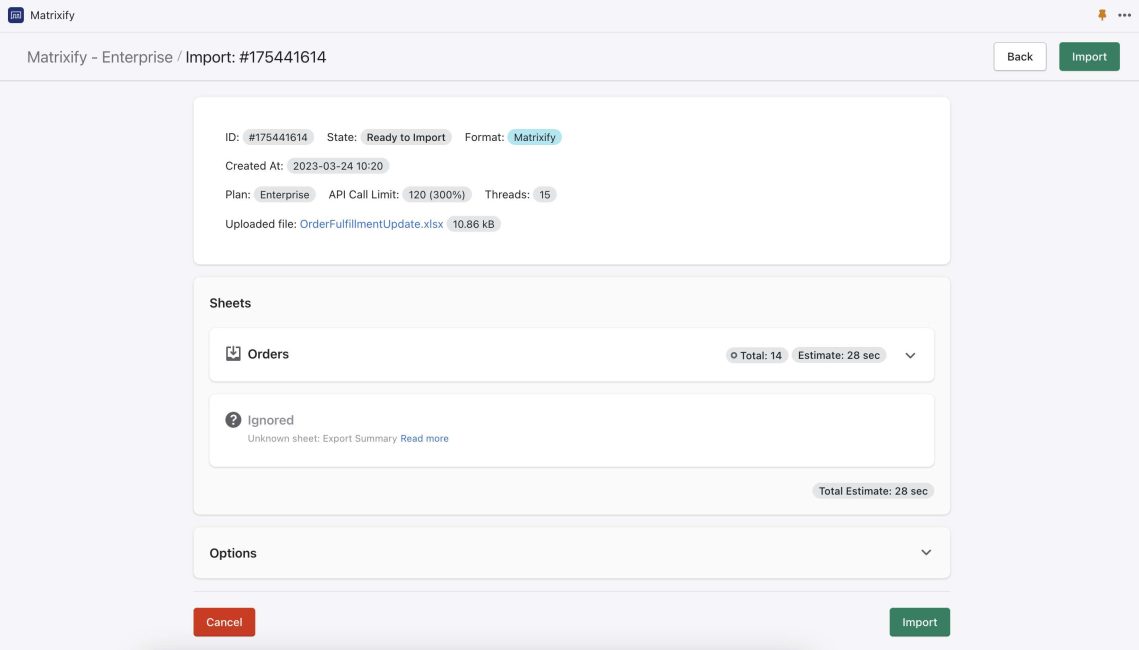Select the Import: #175441614 breadcrumb title
The height and width of the screenshot is (650, 1139).
click(x=253, y=57)
